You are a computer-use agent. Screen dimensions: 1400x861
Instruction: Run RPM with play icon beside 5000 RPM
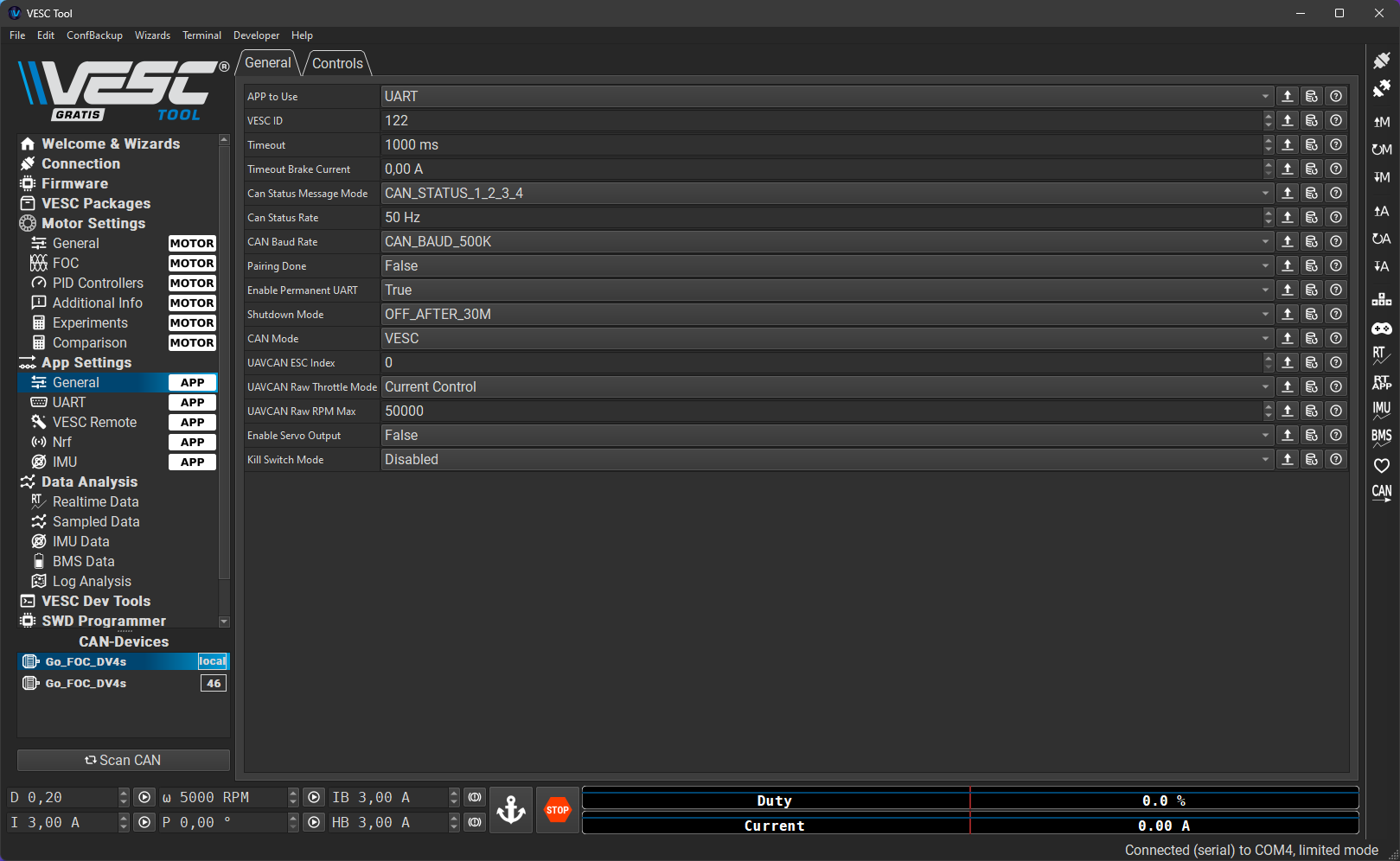point(314,797)
